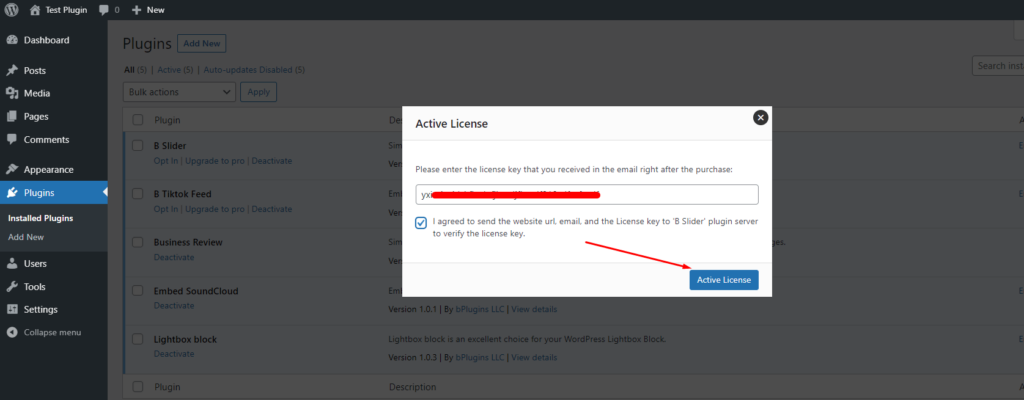
Task: Click Opt In under B Slider
Action: click(166, 161)
